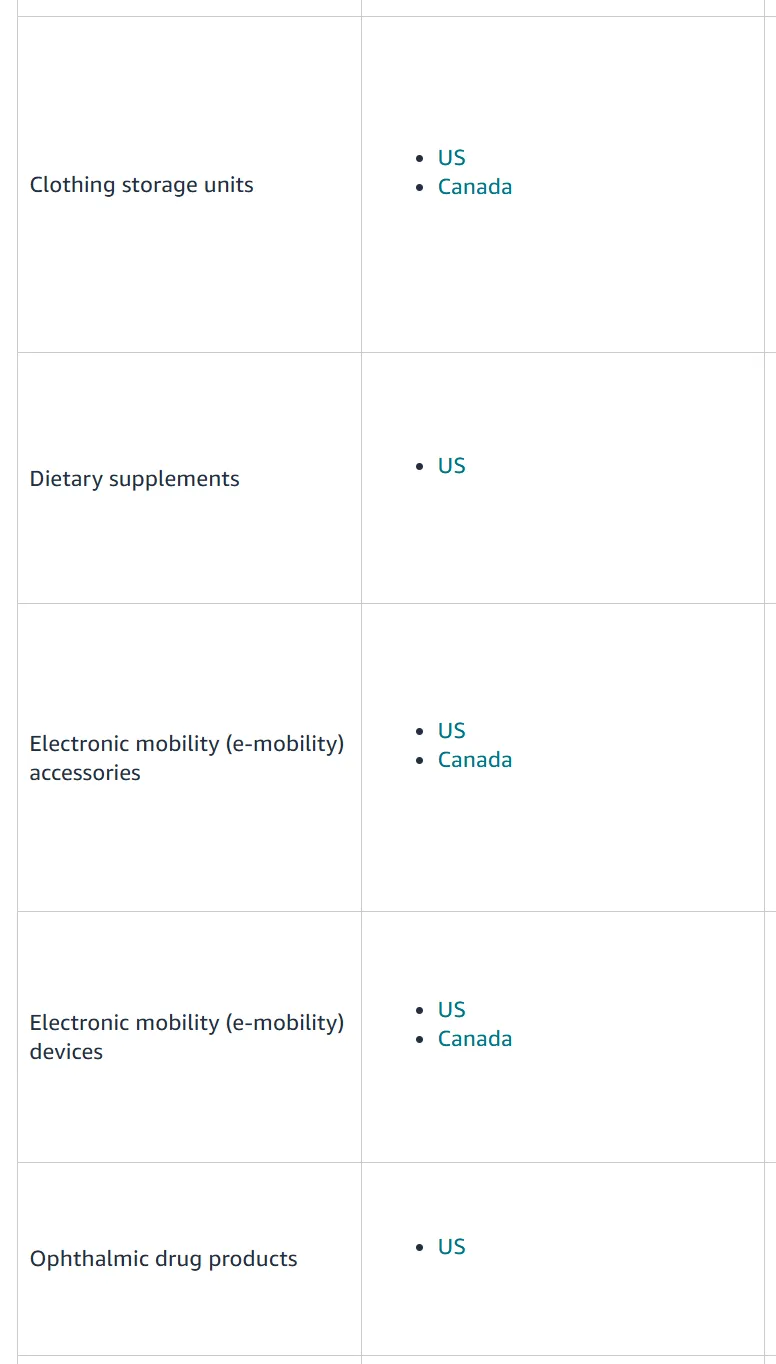Click the 'Clothing storage units' row label
This screenshot has height=1364, width=776.
(x=141, y=185)
